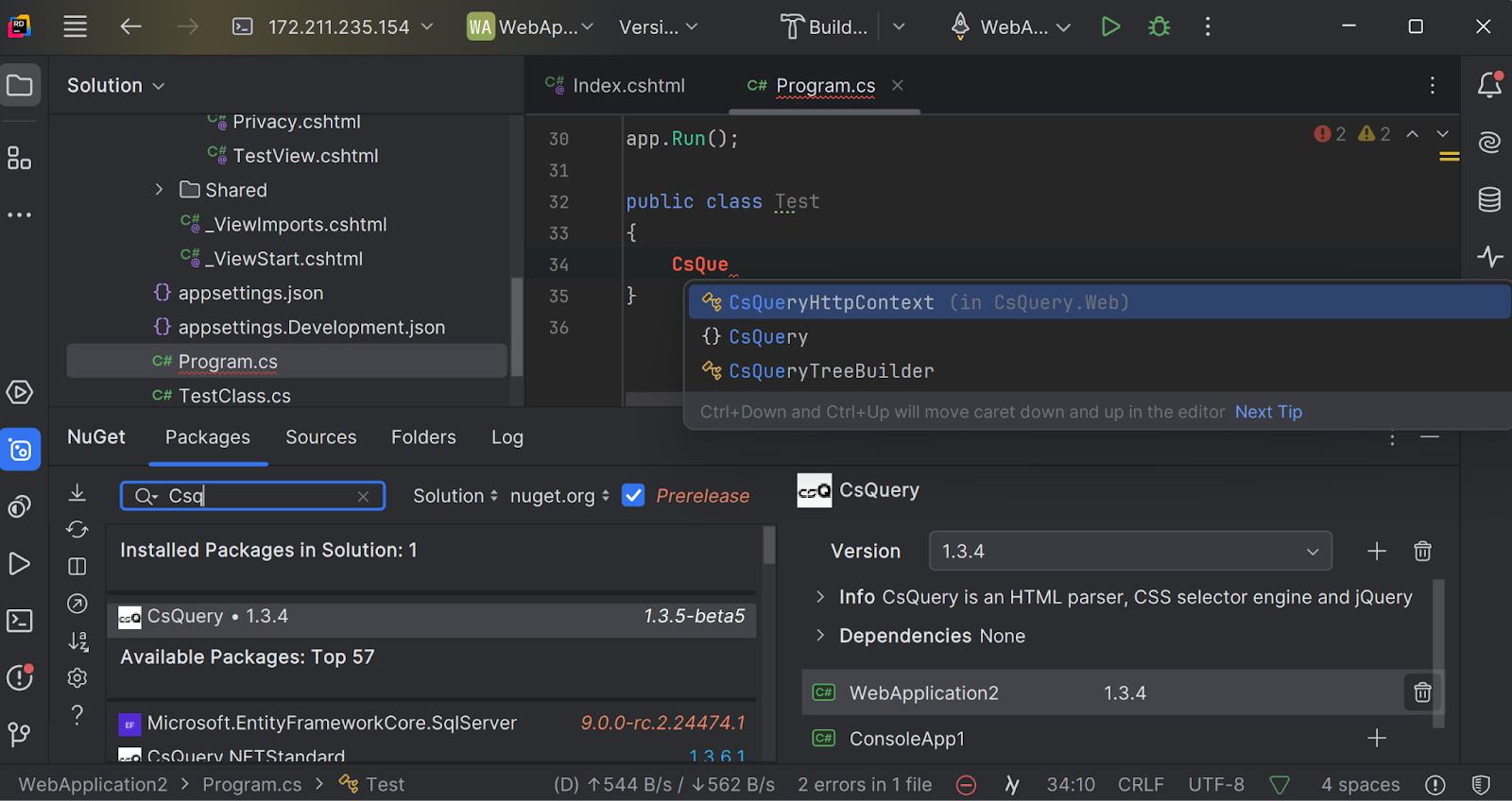1512x801 pixels.
Task: Open the More actions kebab in the title bar
Action: [x=1208, y=26]
